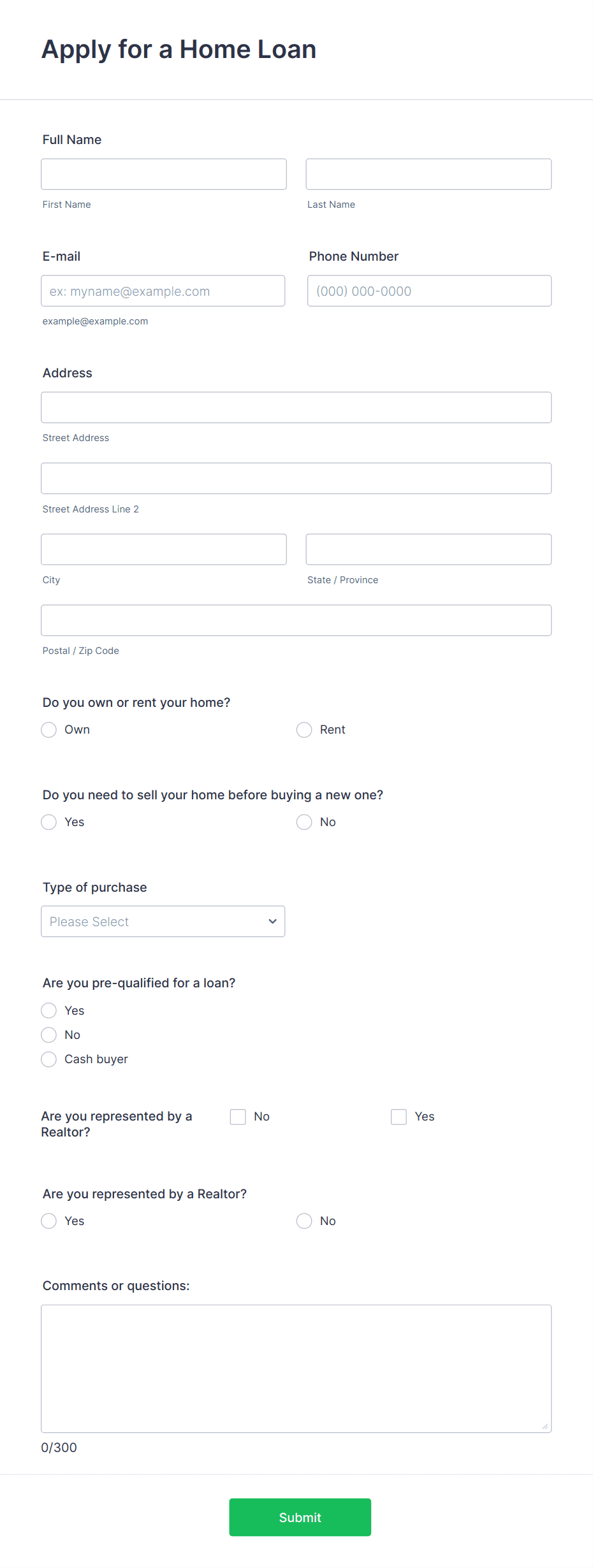Select the Own radio button
The image size is (593, 1568).
coord(48,729)
